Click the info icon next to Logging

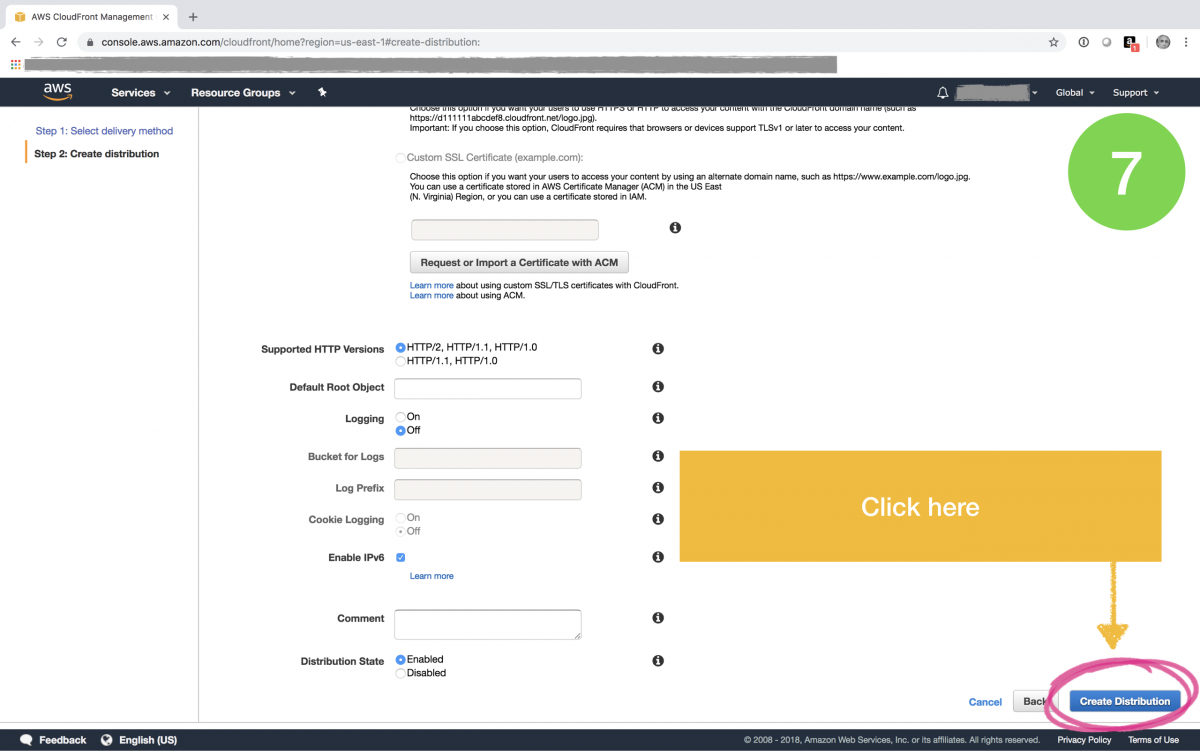[657, 418]
